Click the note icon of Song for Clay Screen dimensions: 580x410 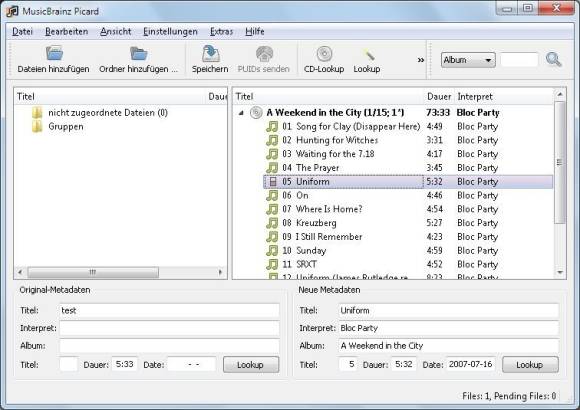(272, 127)
